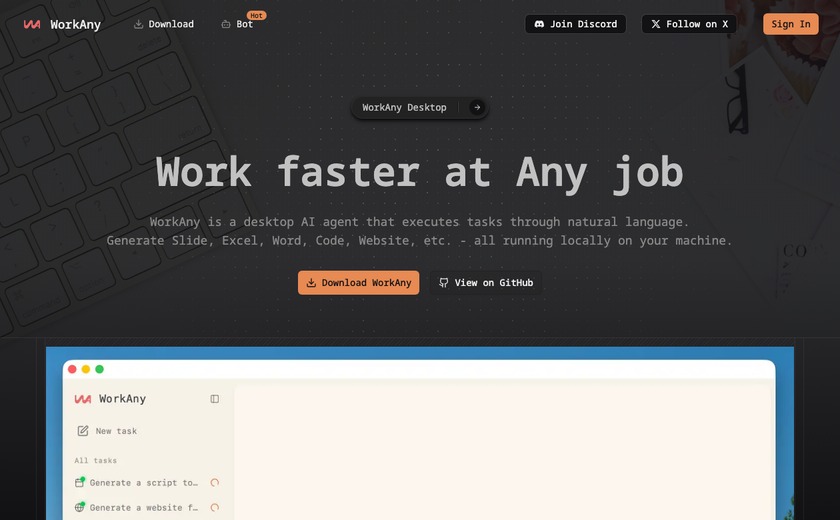
Task: Click the X logo icon
Action: pyautogui.click(x=656, y=24)
